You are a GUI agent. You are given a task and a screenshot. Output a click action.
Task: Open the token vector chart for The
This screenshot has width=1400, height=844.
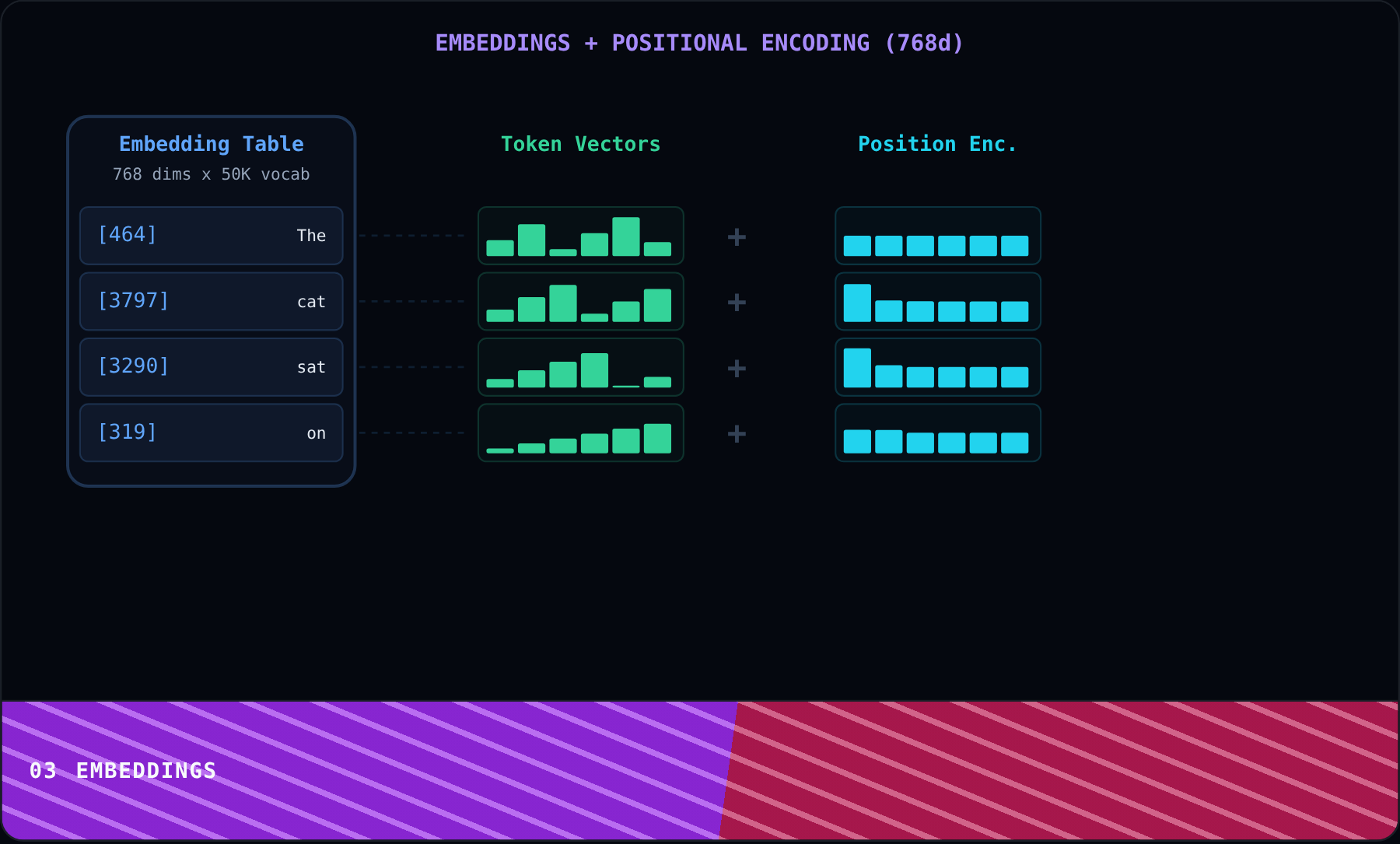pyautogui.click(x=581, y=236)
